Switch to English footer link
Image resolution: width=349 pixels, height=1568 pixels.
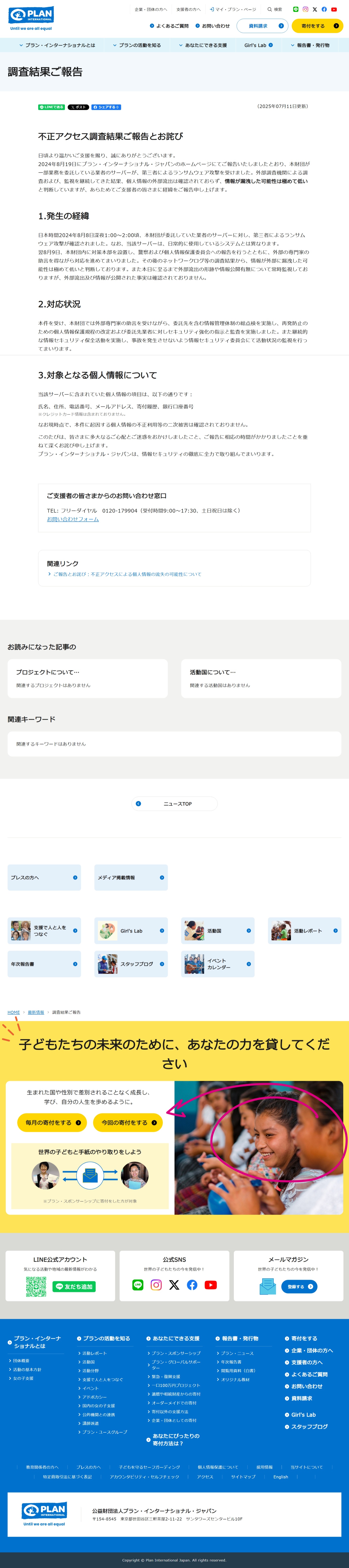coord(281,1477)
